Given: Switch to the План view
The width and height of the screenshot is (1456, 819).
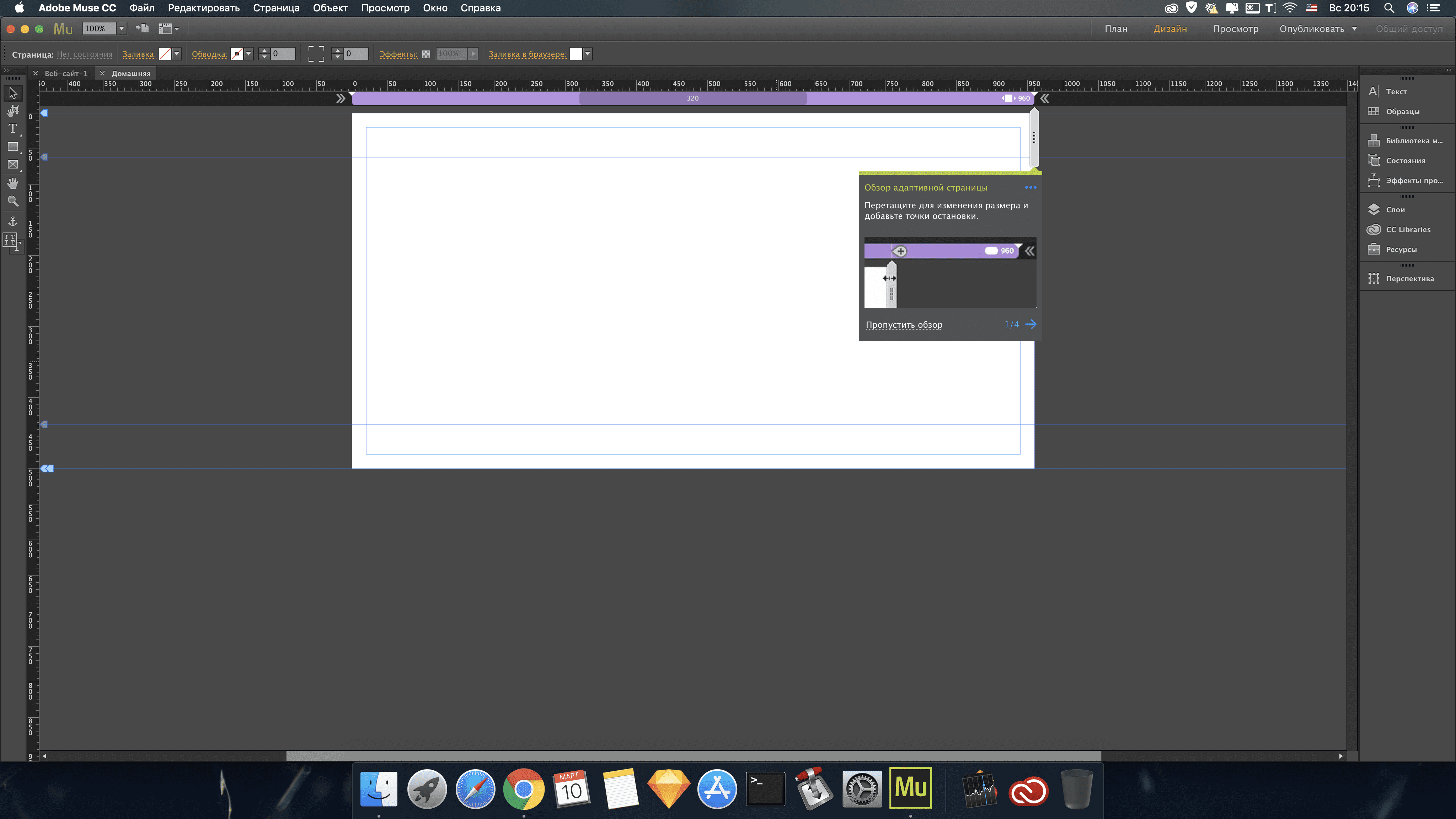Looking at the screenshot, I should [1116, 28].
